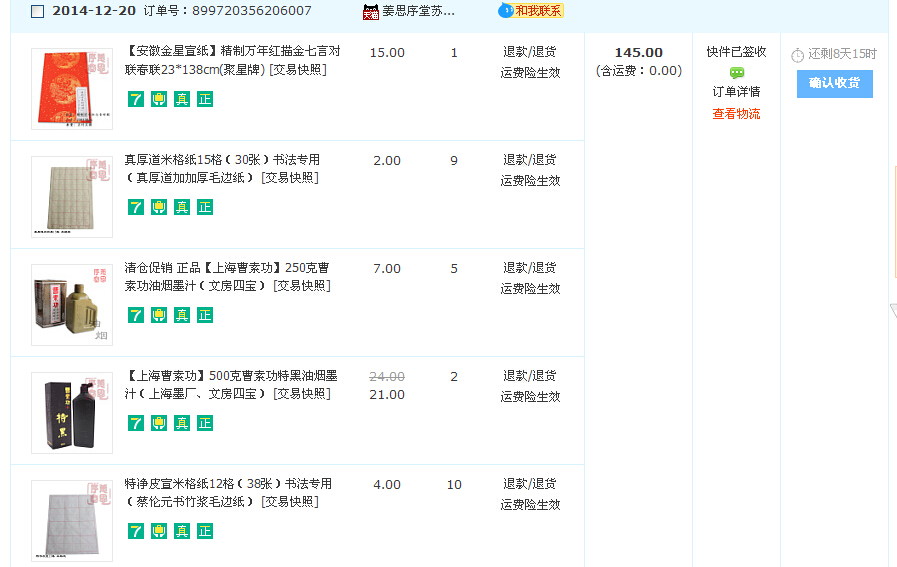Click the arrow at right page edge

tap(892, 312)
